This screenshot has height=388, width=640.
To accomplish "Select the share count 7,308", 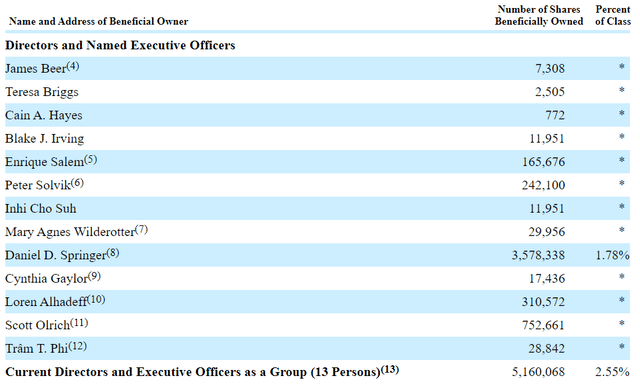I will pyautogui.click(x=550, y=69).
